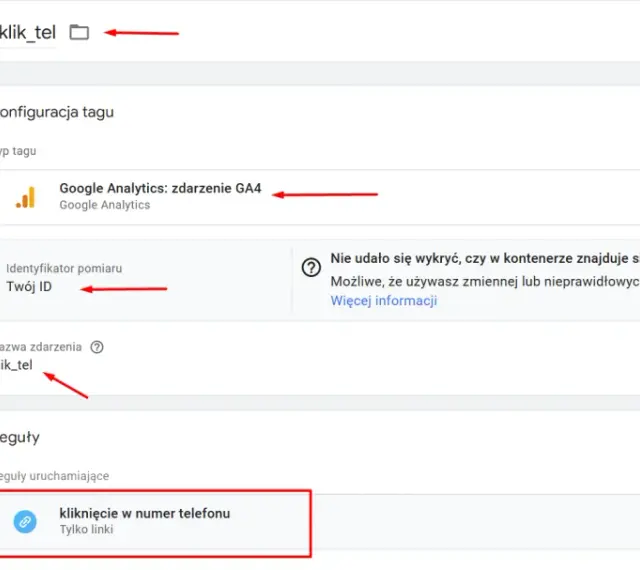Click the Nie udało się wykryć warning text
Screen dimensions: 640x570
485,258
